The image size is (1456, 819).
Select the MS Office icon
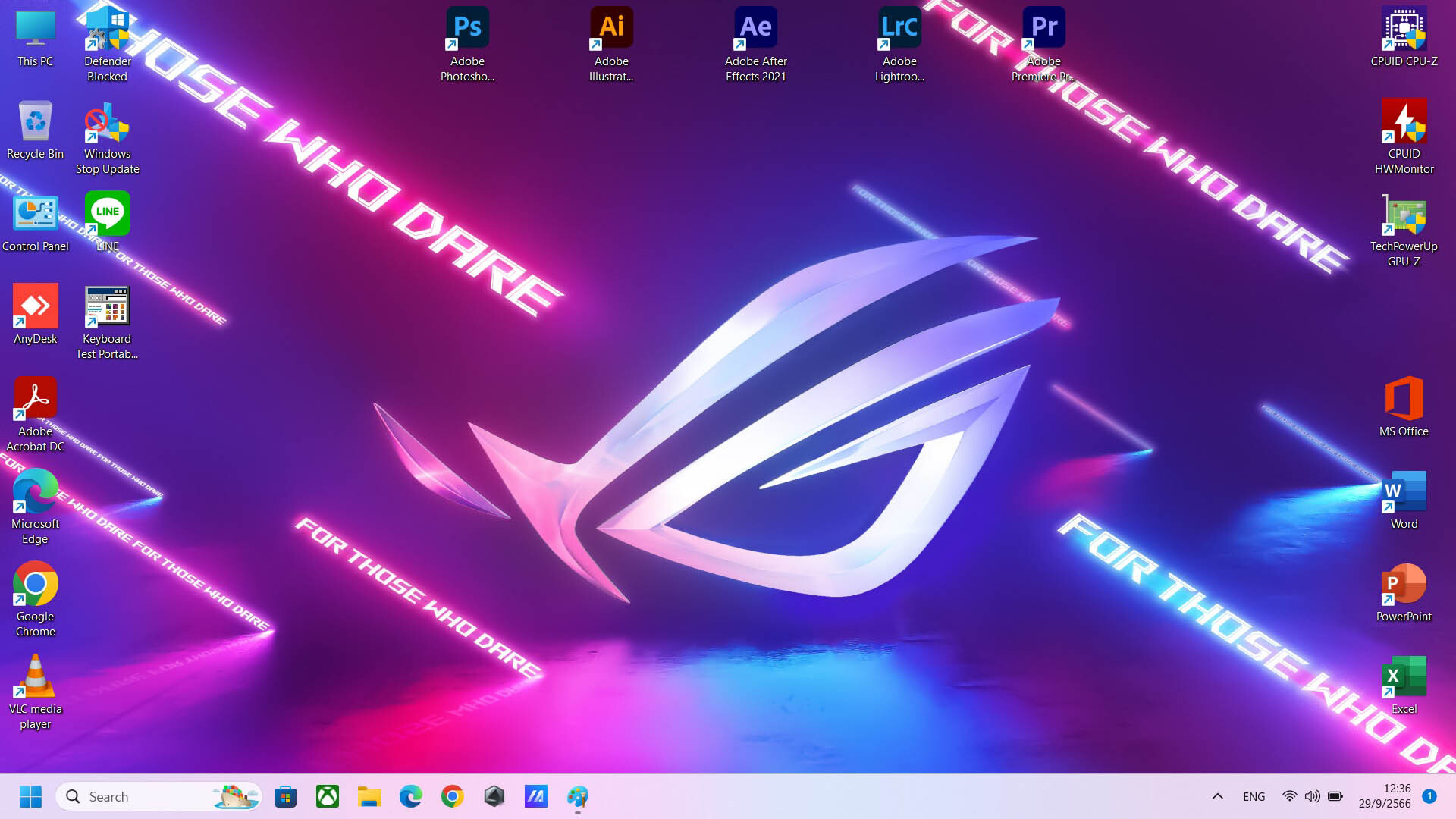coord(1404,407)
